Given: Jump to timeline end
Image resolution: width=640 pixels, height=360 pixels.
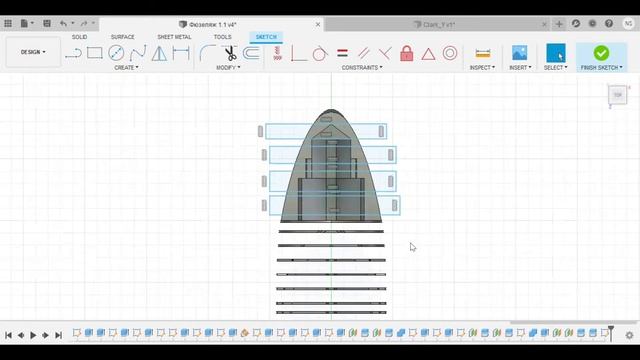Looking at the screenshot, I should coord(58,335).
